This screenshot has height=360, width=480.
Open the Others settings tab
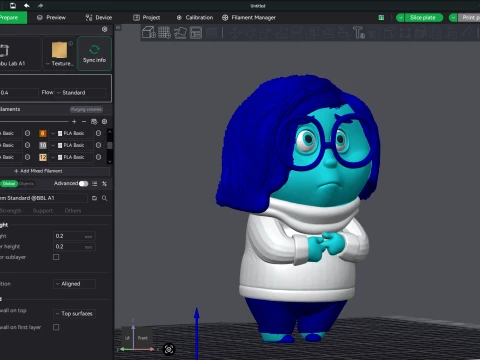pyautogui.click(x=73, y=211)
